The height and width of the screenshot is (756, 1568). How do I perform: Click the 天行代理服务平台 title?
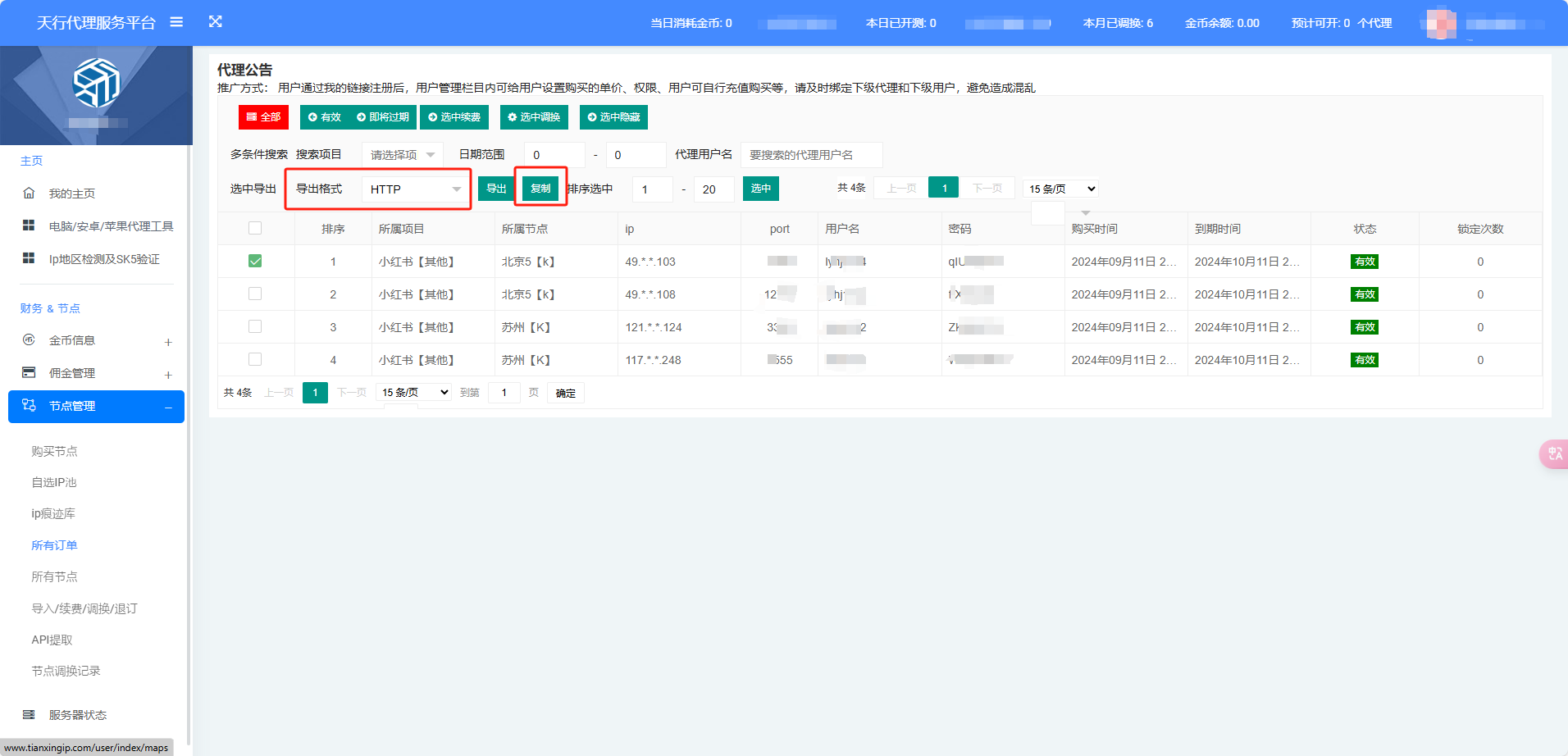(x=96, y=23)
